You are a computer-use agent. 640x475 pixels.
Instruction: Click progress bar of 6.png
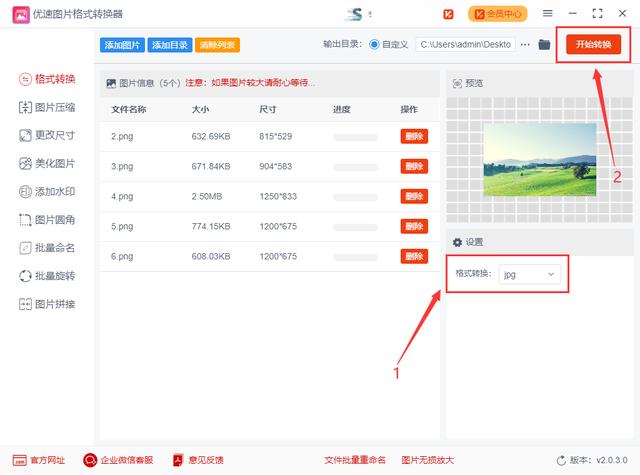point(356,257)
